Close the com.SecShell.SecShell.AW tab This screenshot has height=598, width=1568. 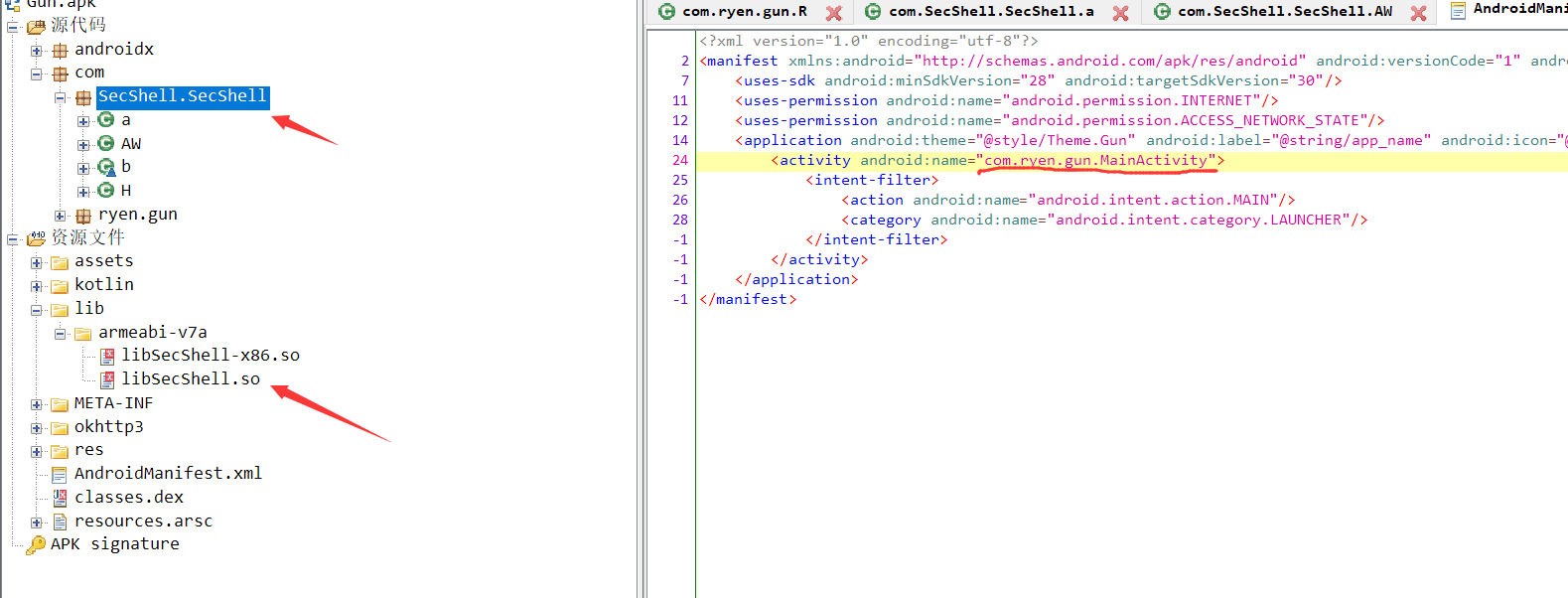click(x=1419, y=13)
